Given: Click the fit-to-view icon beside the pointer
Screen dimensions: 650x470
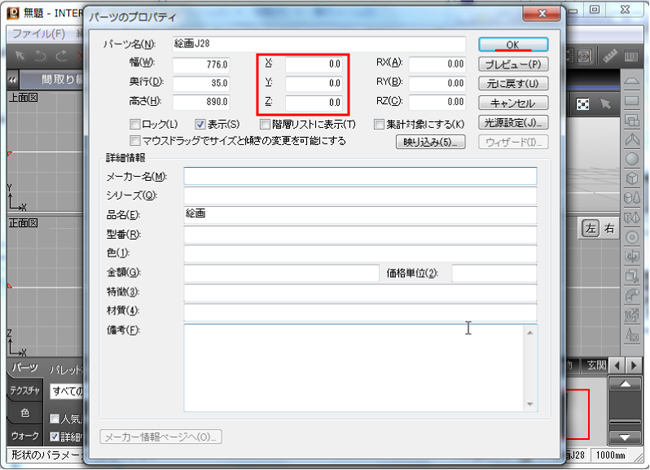Looking at the screenshot, I should [x=583, y=105].
